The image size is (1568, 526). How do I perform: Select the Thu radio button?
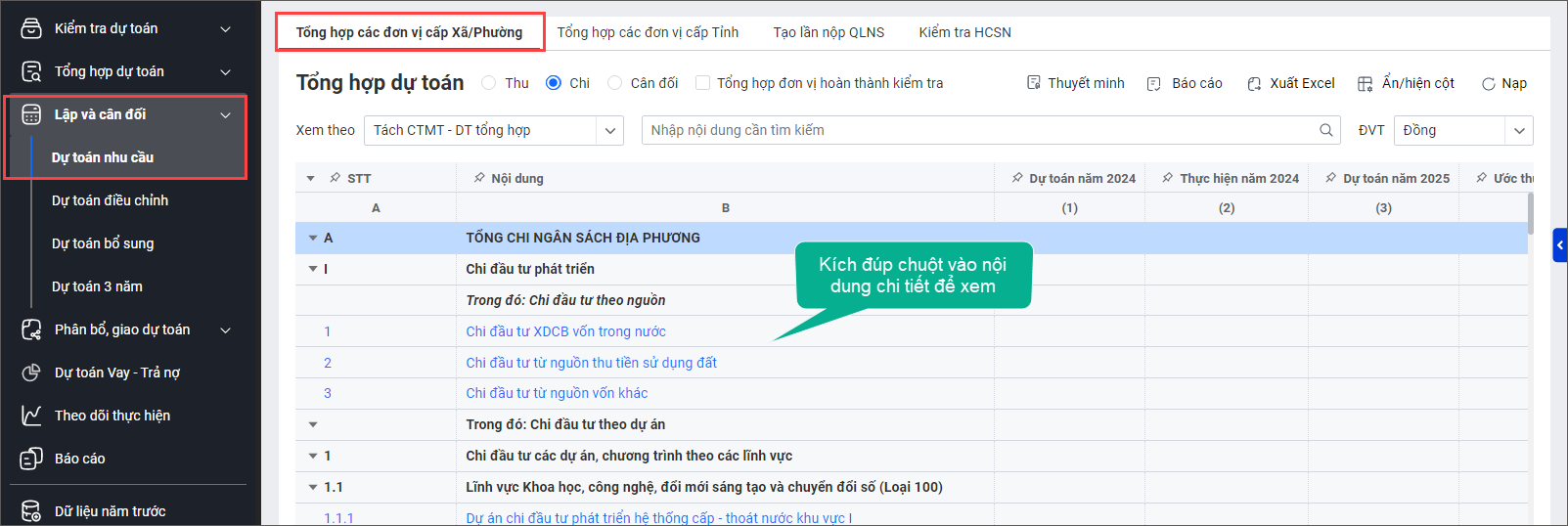[x=489, y=83]
